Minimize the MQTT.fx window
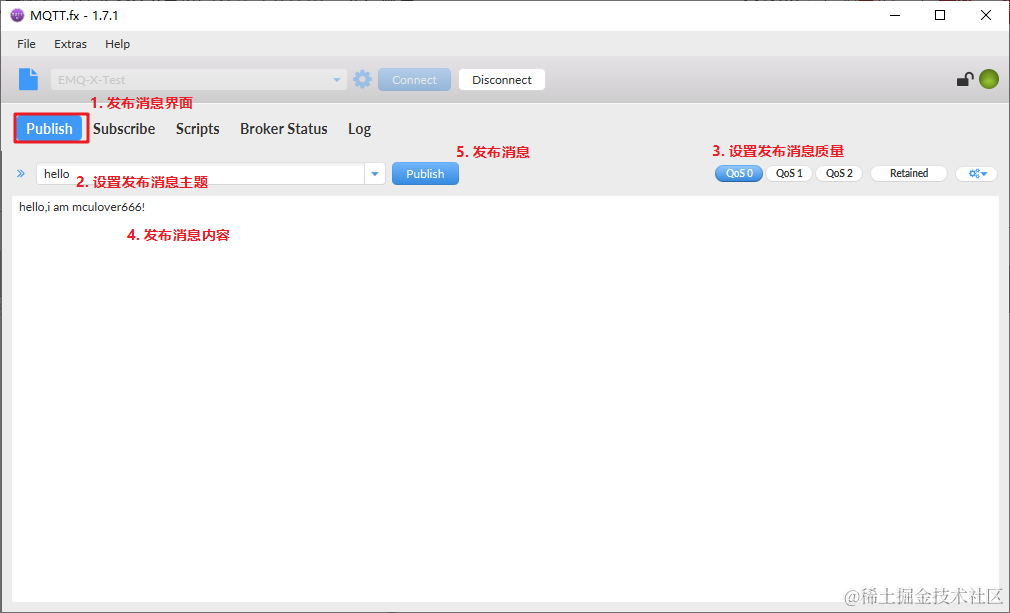1010x613 pixels. (894, 15)
